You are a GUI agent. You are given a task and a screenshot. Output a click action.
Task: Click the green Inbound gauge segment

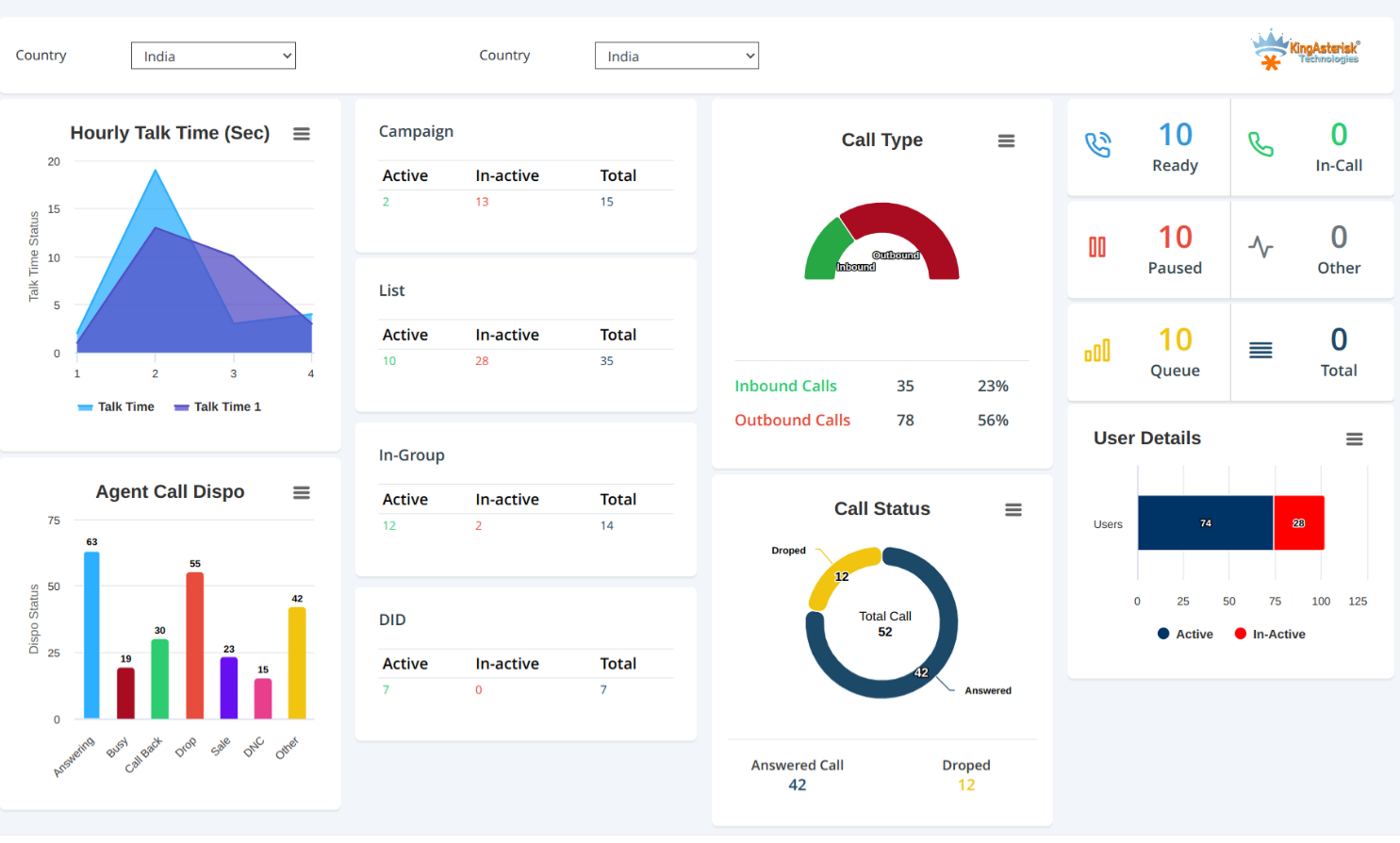[x=823, y=253]
